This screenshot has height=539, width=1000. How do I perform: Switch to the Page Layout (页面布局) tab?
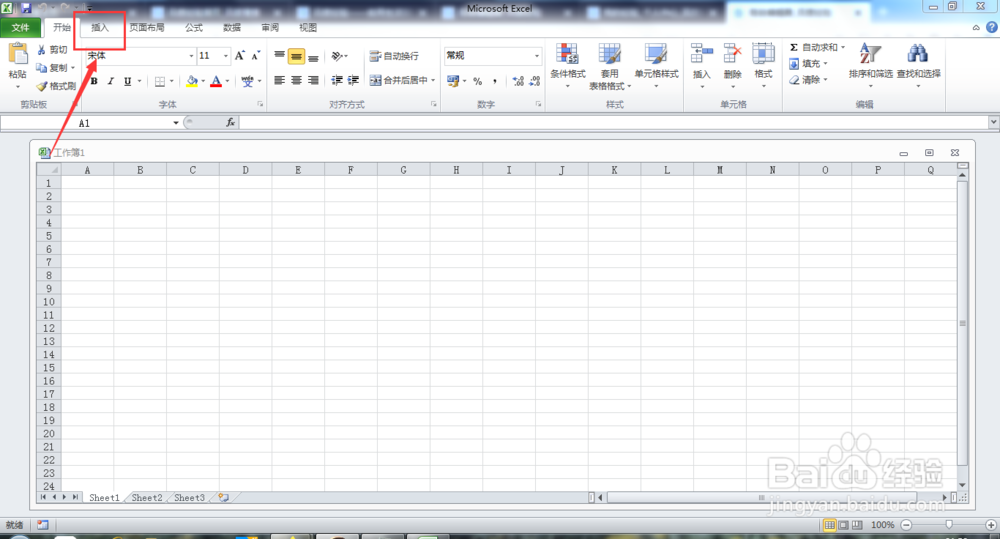point(147,27)
